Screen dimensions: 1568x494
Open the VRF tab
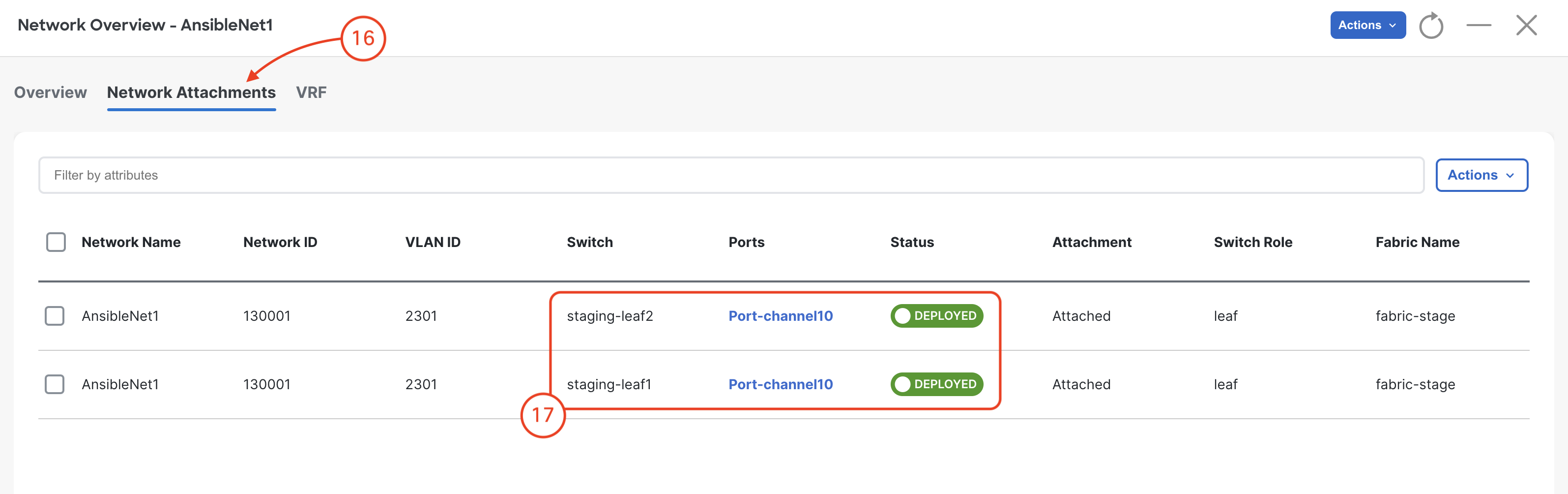pos(311,93)
